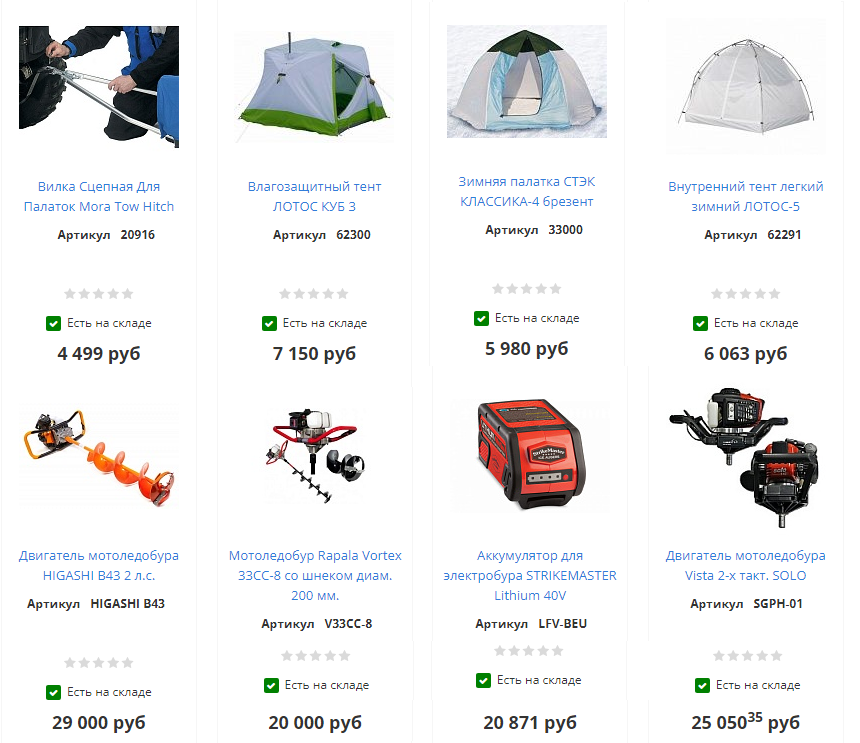Open Аккумулятор STRIKEMASTER Lithium 40V link
Screen dimensions: 860x743
pos(530,575)
